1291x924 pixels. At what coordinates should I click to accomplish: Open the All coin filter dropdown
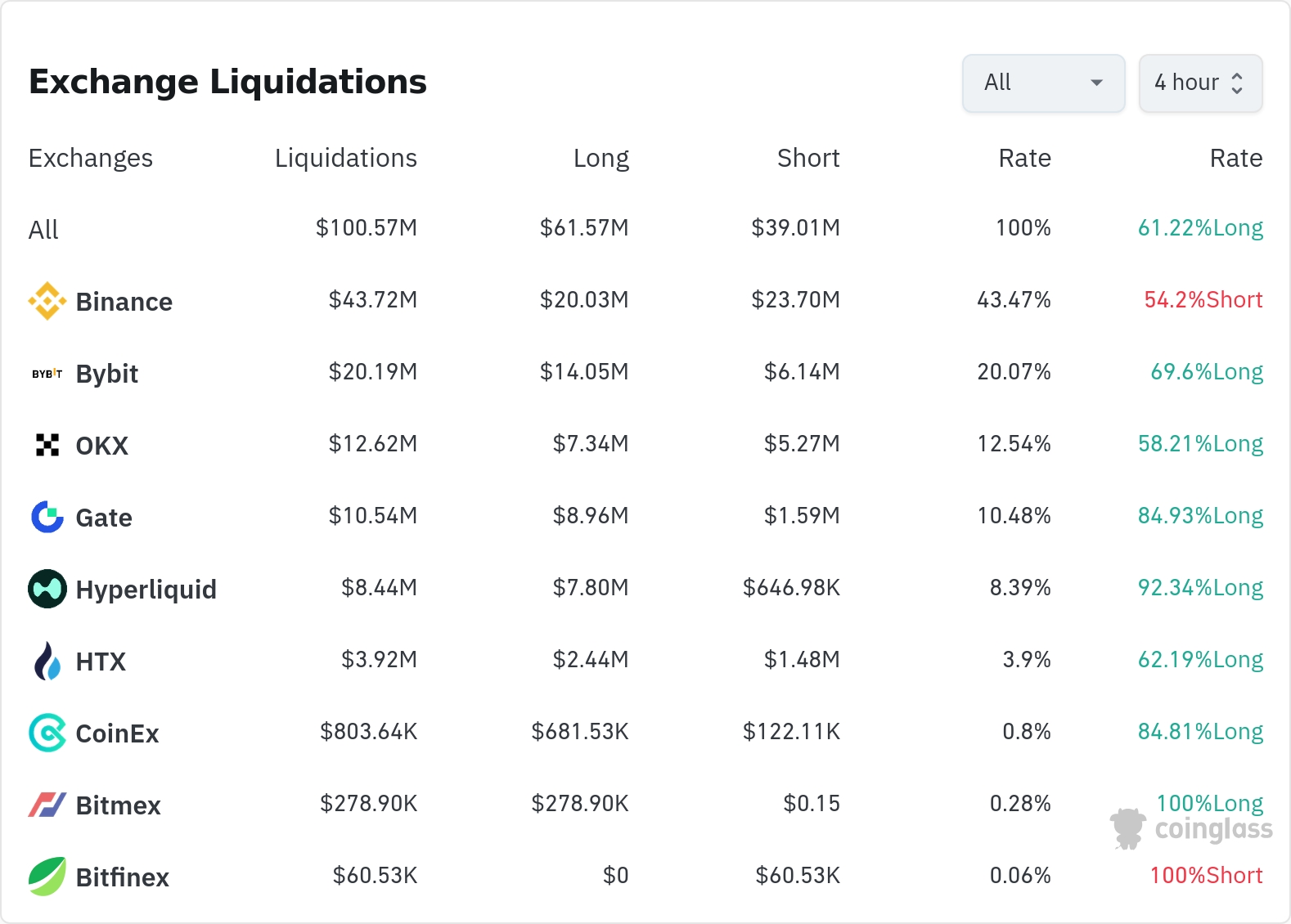point(1043,83)
